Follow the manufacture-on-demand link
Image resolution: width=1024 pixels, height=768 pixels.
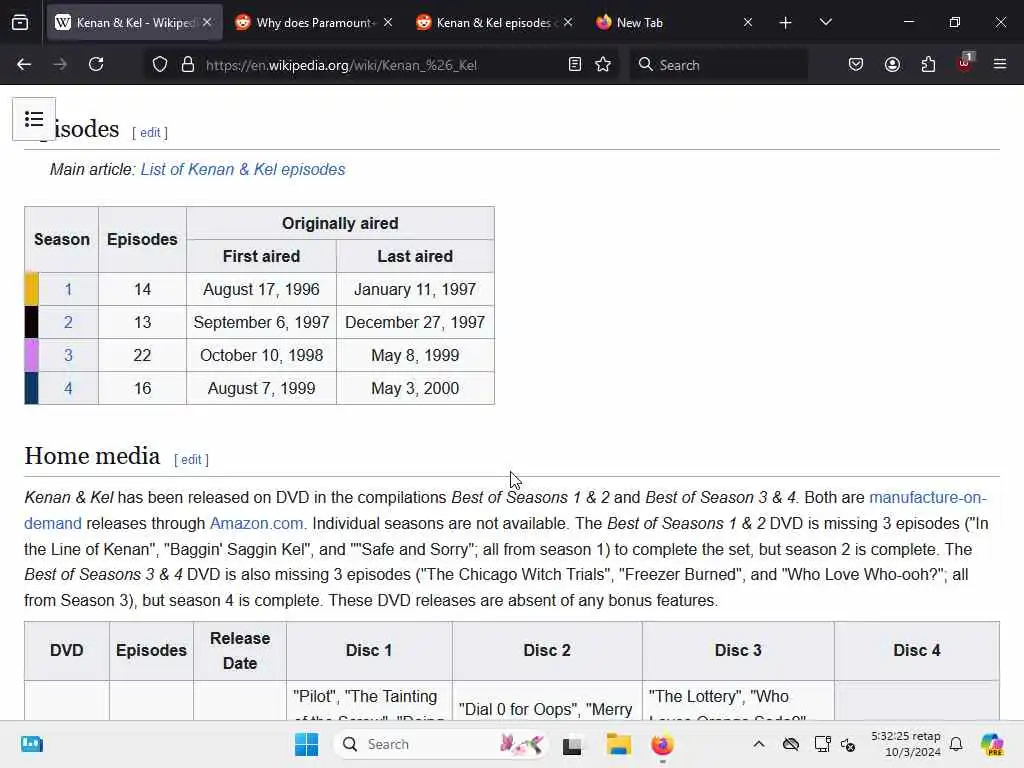pos(927,498)
